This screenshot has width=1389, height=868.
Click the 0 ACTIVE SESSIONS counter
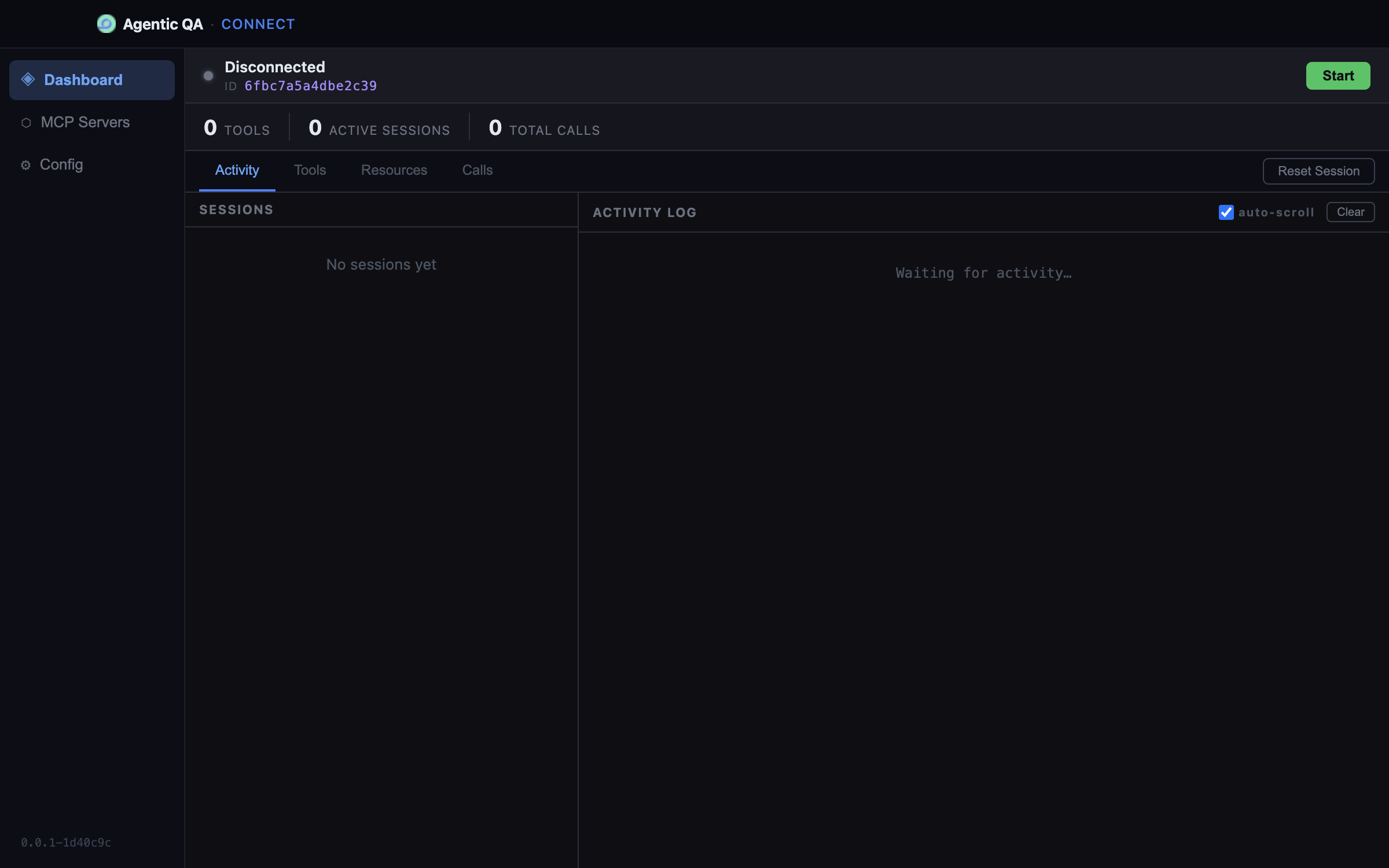coord(379,128)
